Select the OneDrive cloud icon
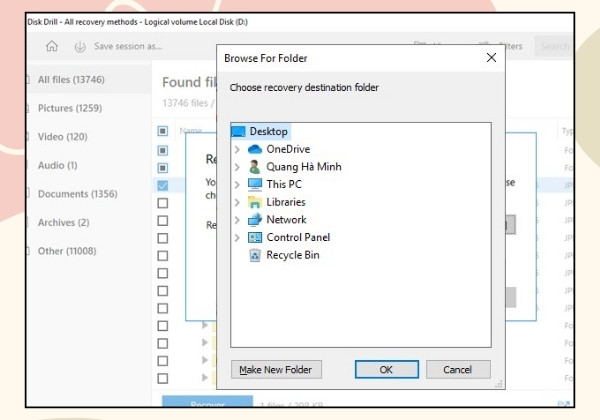 [x=255, y=149]
